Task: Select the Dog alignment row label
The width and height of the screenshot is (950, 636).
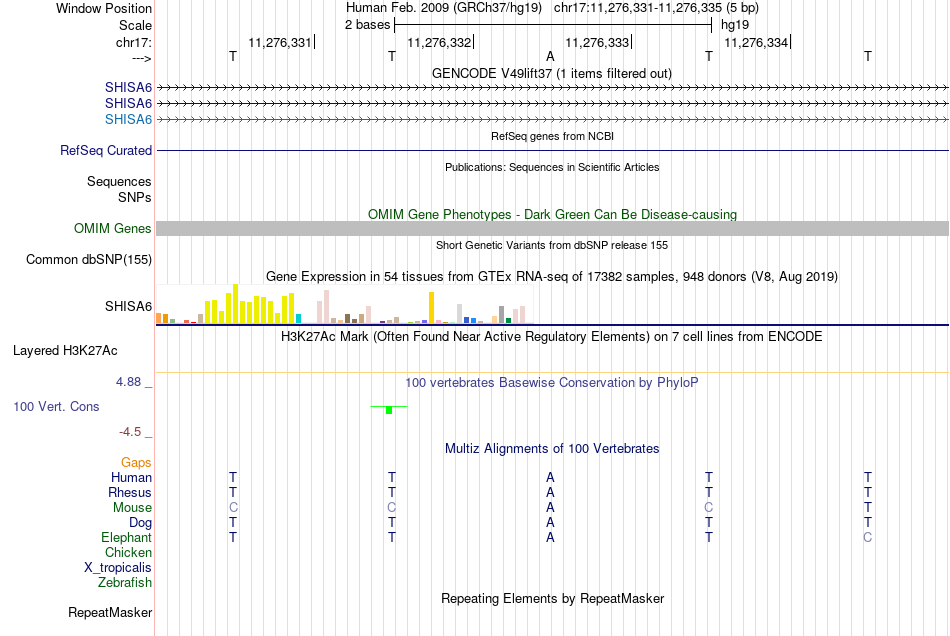Action: tap(140, 522)
